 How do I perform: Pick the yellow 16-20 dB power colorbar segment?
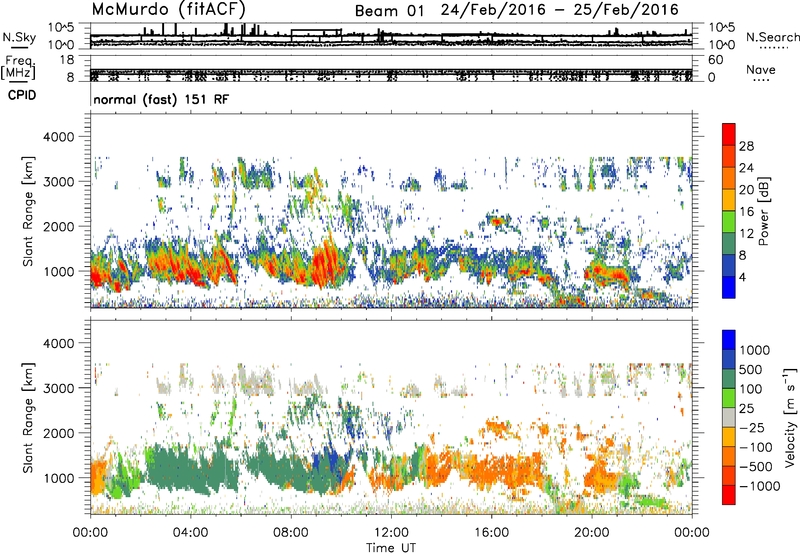(729, 200)
